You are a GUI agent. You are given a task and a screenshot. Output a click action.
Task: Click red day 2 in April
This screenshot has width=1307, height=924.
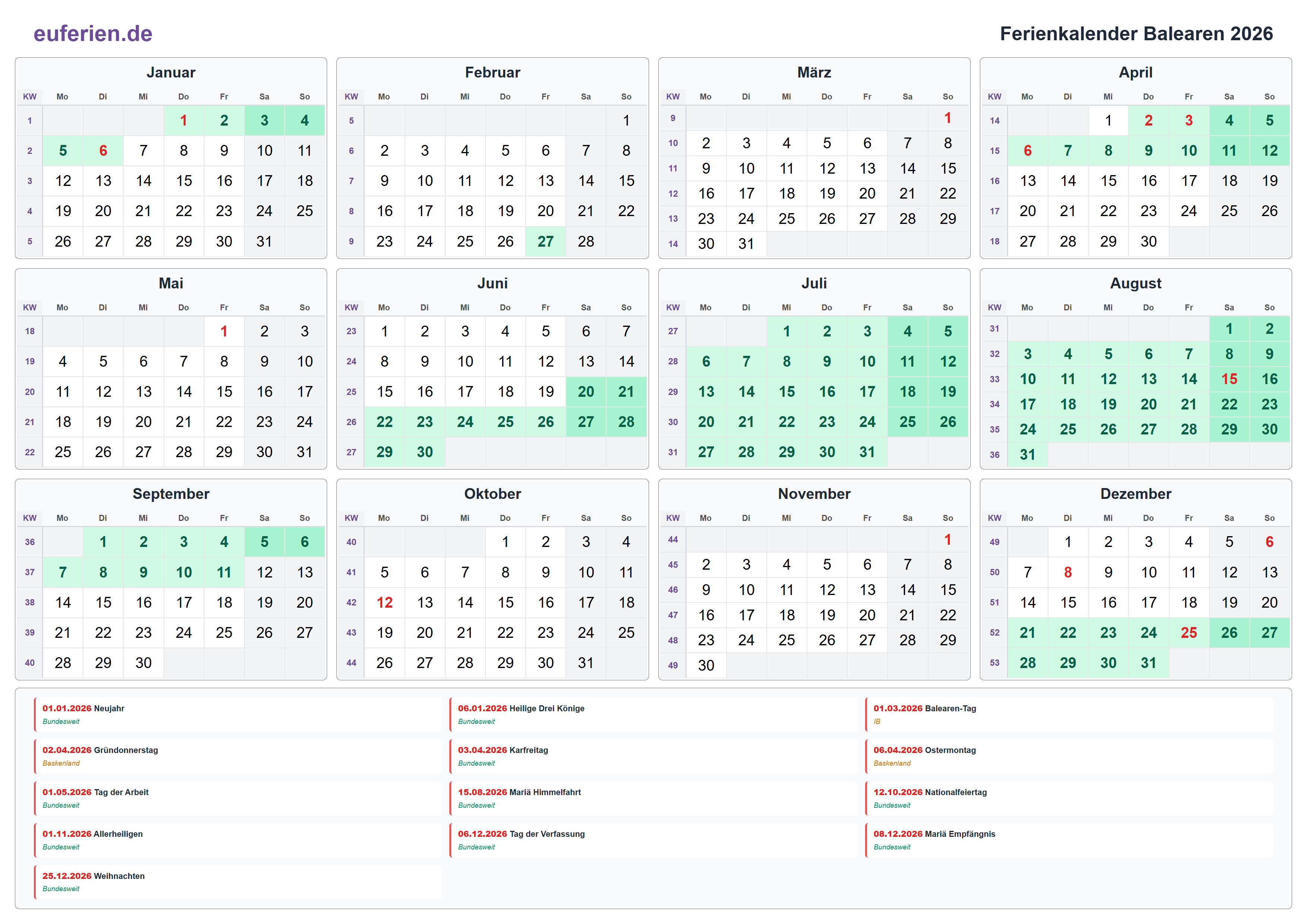(1149, 120)
